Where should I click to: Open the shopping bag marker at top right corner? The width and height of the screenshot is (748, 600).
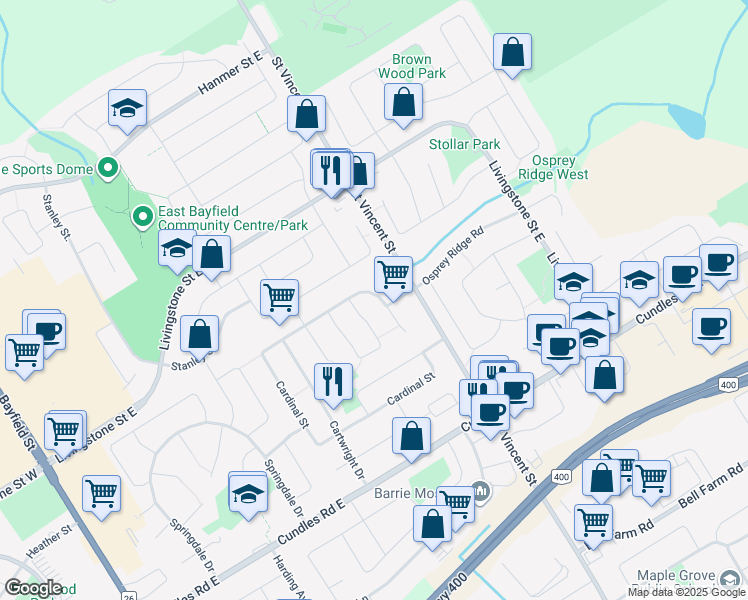[512, 52]
